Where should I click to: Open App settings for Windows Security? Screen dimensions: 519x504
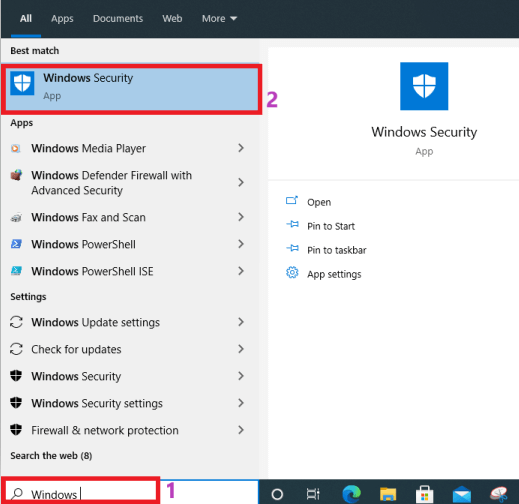click(334, 274)
